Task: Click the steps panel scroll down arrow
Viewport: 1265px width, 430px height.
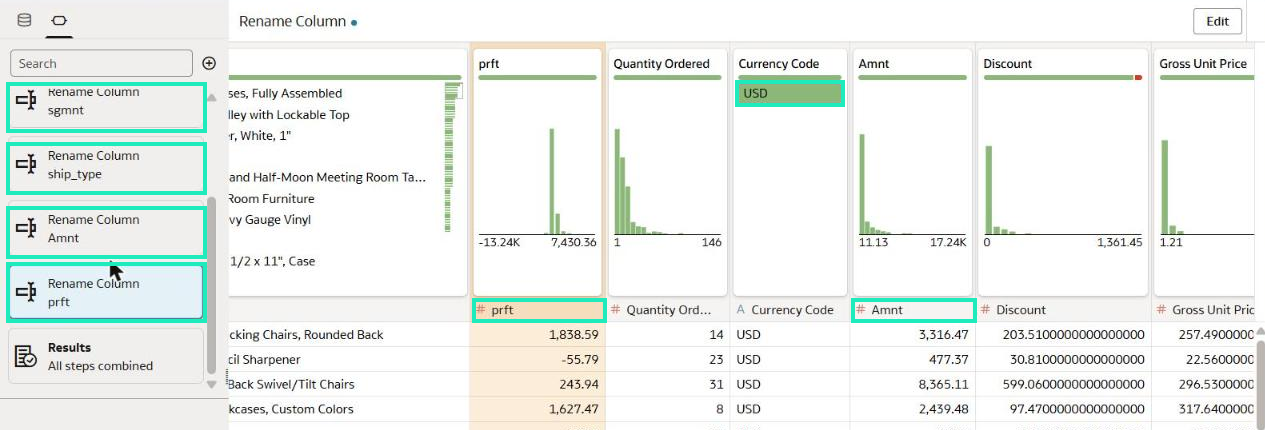Action: 211,384
